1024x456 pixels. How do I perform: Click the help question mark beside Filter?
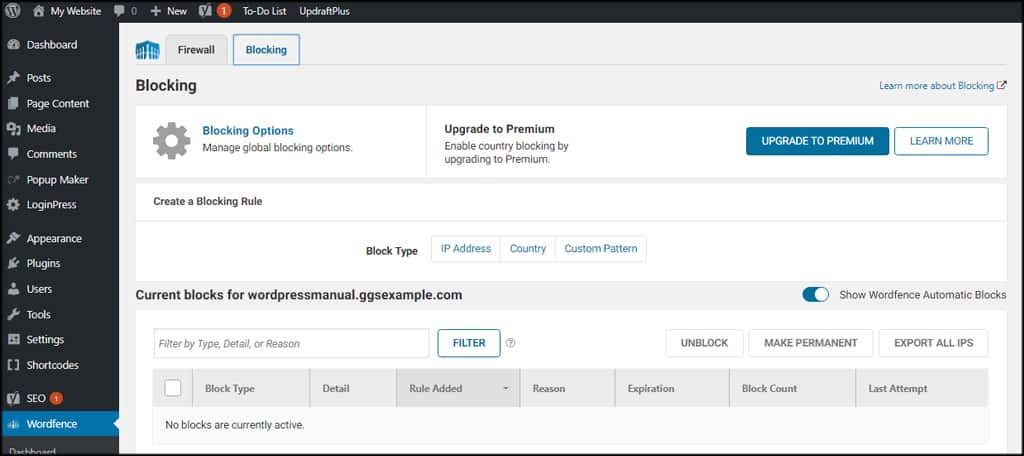[x=510, y=343]
